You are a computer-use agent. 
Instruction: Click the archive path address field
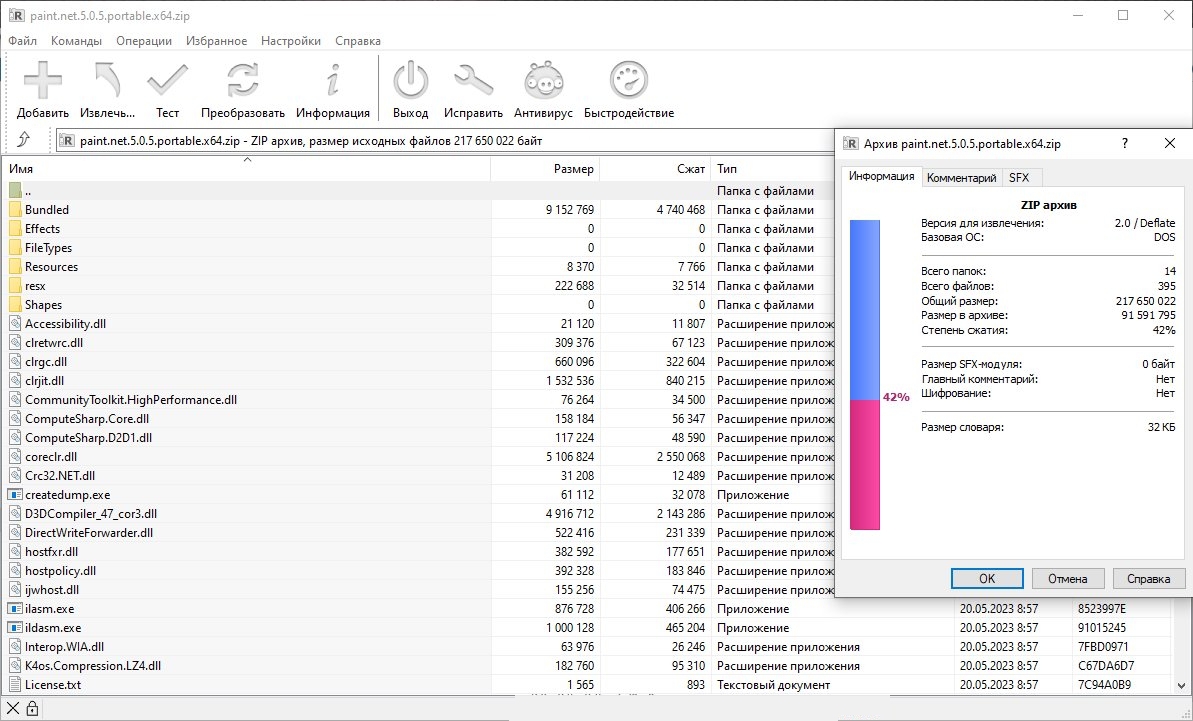coord(444,141)
